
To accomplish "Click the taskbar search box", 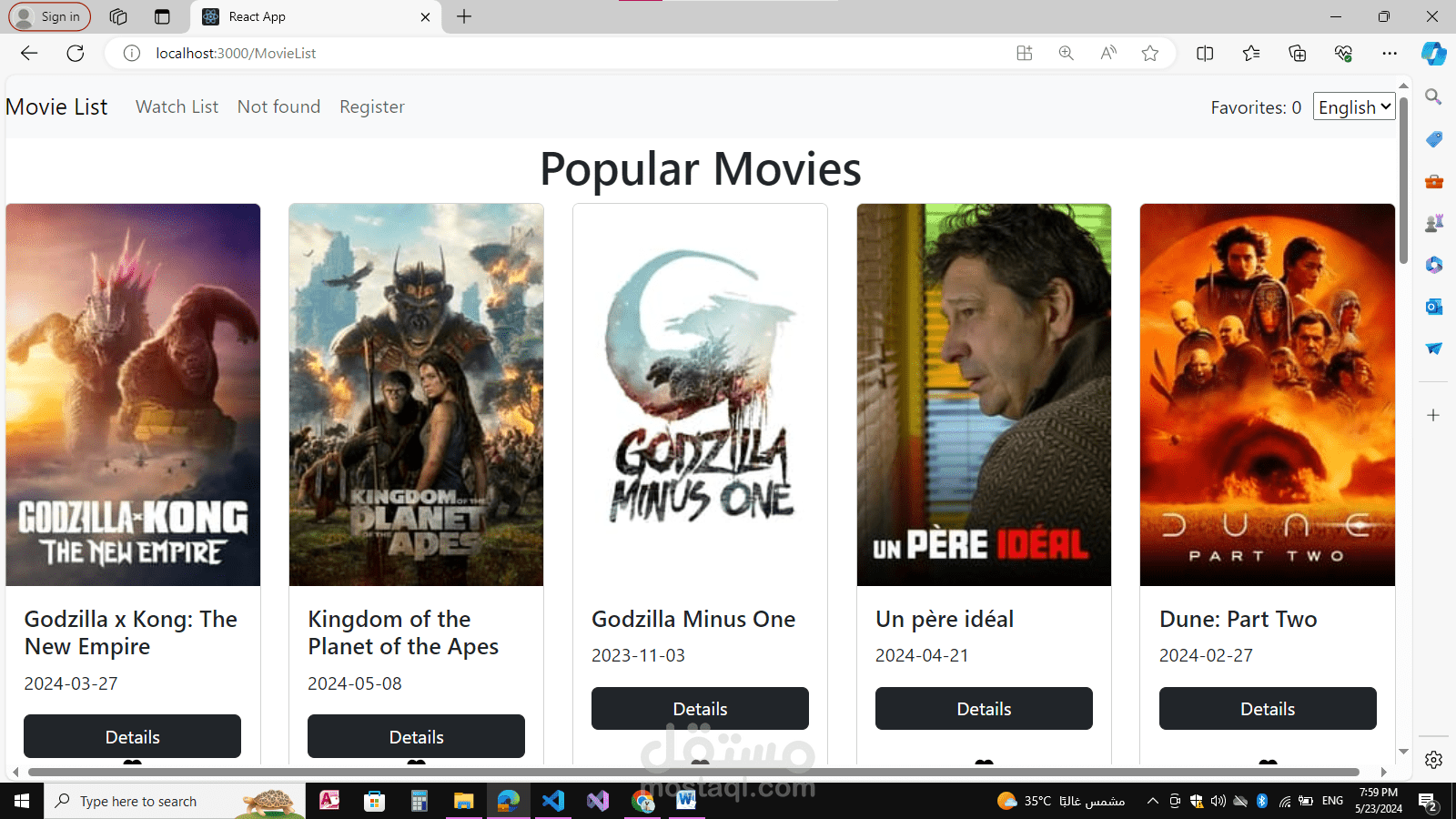I will [x=175, y=801].
